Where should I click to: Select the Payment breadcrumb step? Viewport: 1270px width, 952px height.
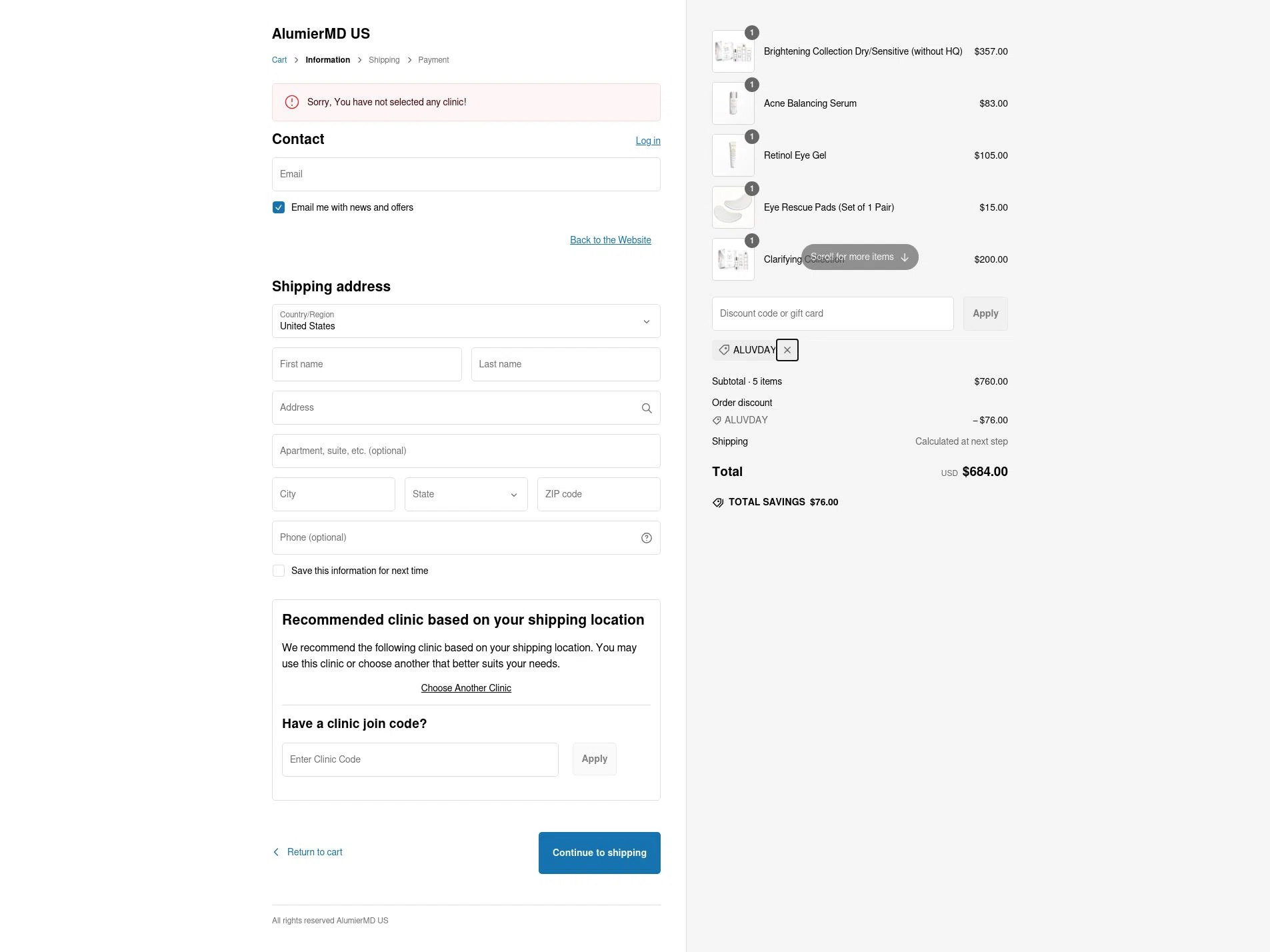click(433, 60)
